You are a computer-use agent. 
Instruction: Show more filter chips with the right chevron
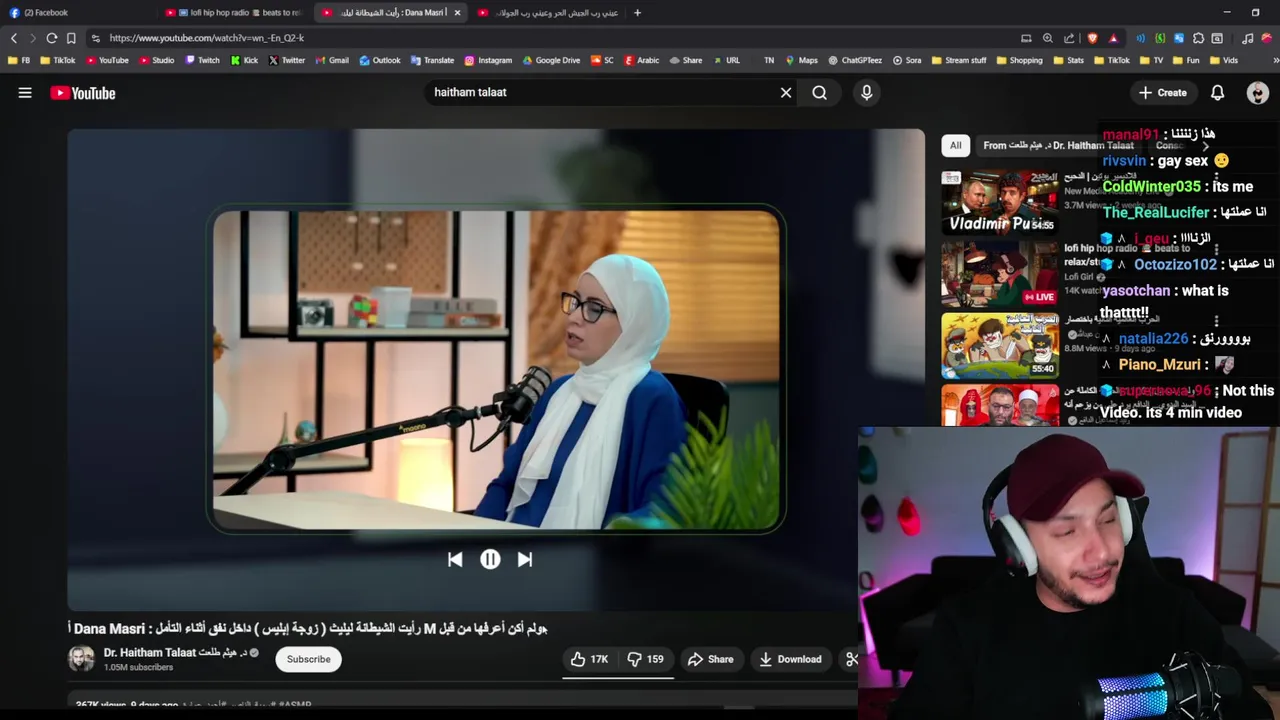click(x=1205, y=146)
